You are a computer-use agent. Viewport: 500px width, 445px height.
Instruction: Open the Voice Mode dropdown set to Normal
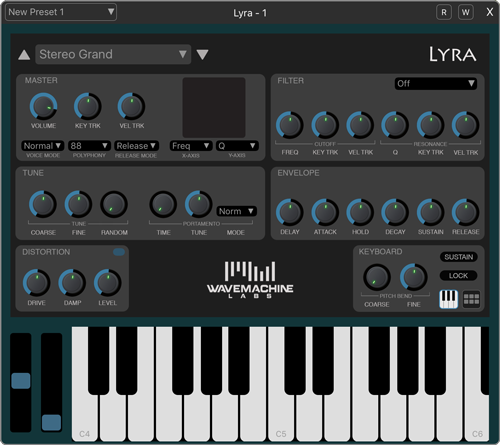43,146
